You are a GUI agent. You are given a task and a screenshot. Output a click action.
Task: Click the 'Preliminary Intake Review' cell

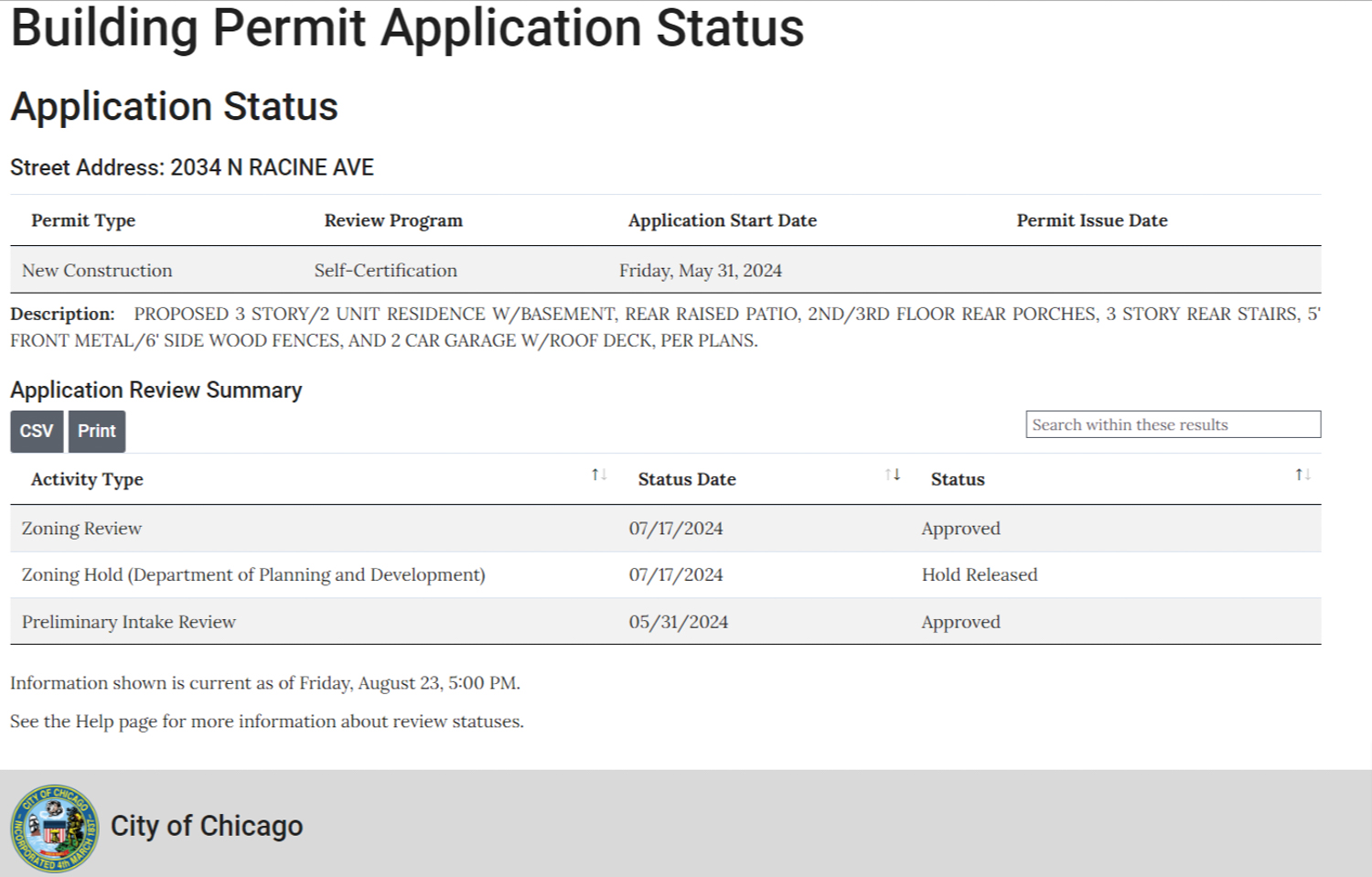[x=129, y=622]
